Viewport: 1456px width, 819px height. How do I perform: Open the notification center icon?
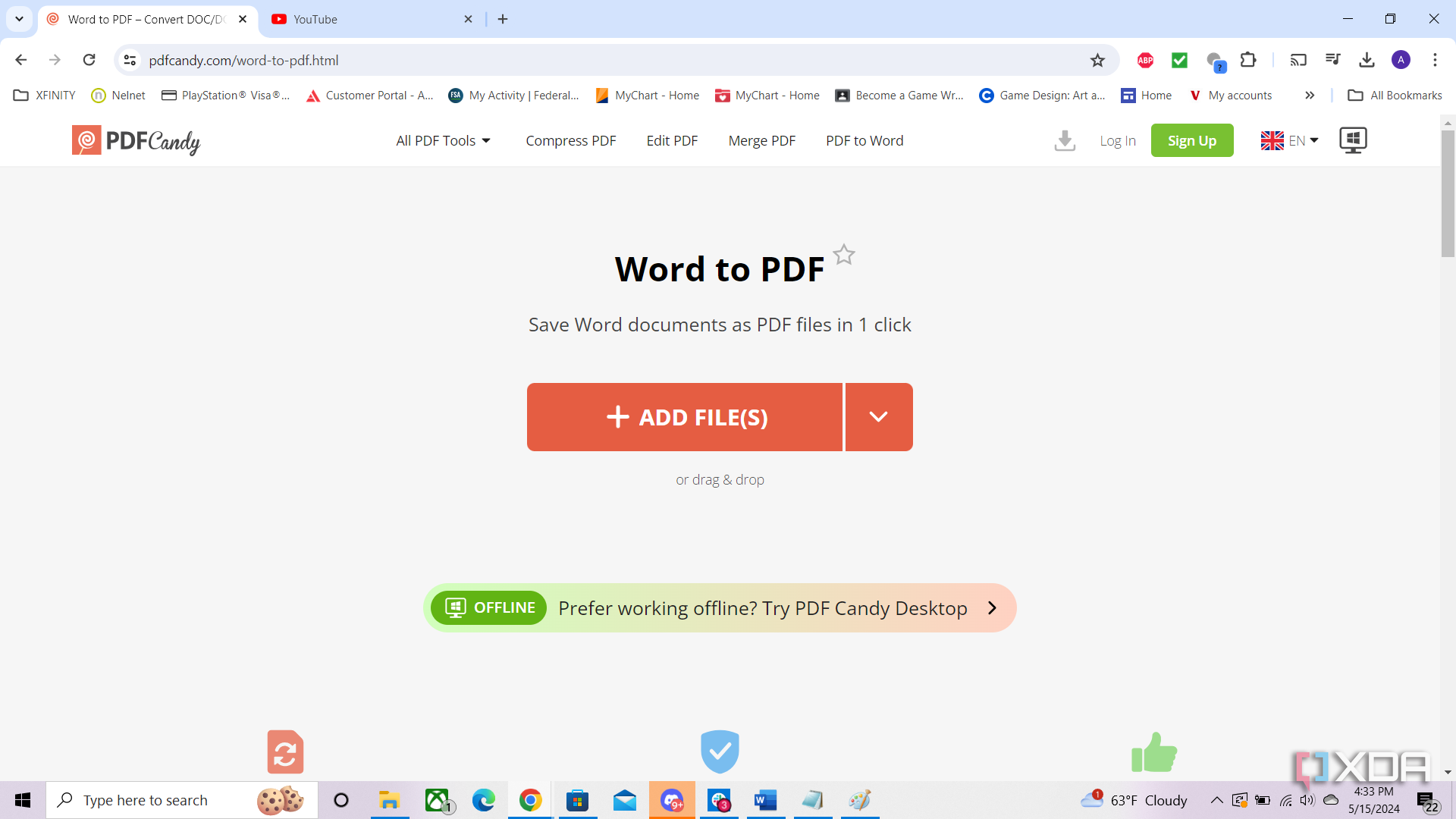point(1428,801)
